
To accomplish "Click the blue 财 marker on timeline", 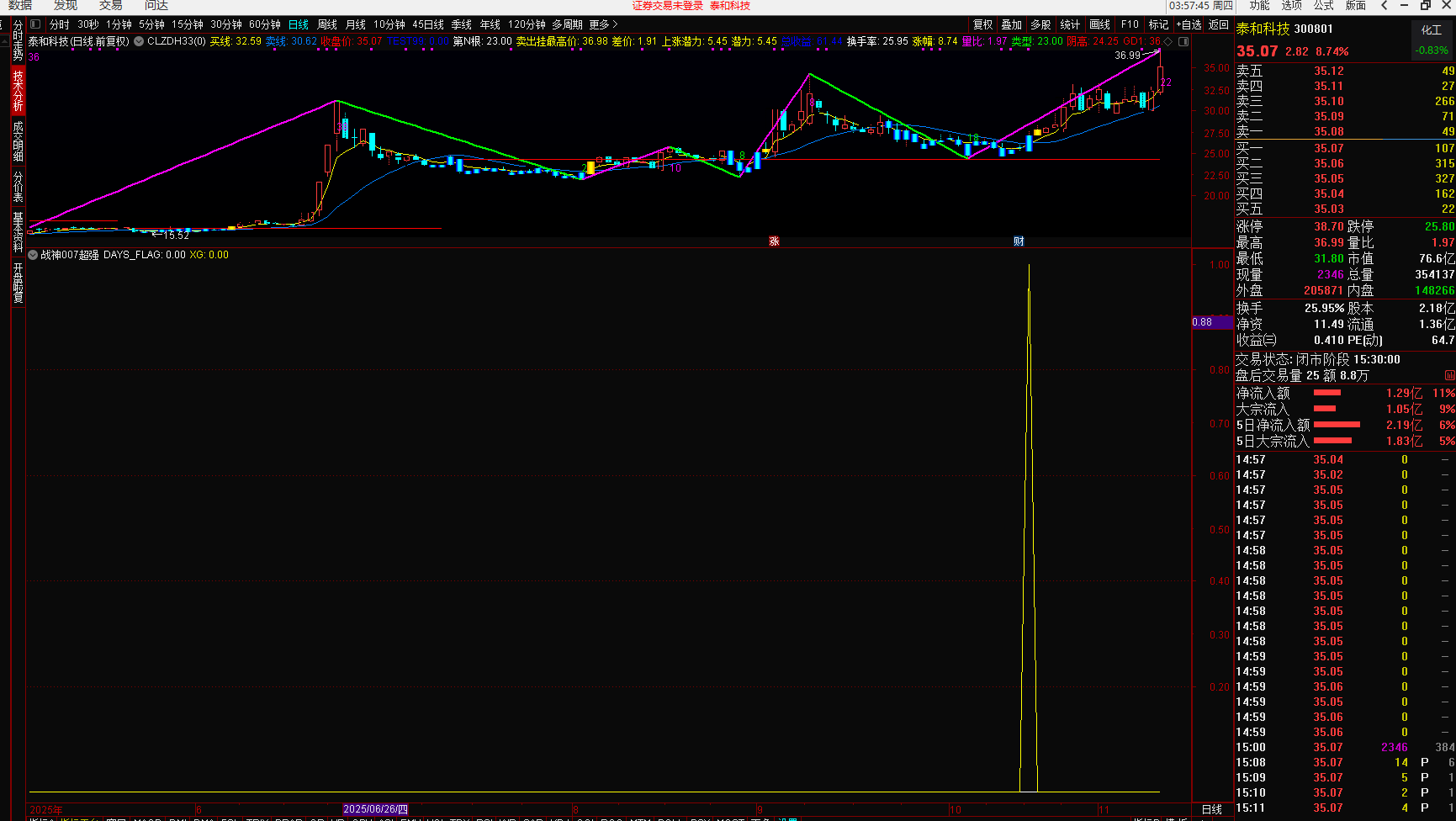I will [1019, 241].
